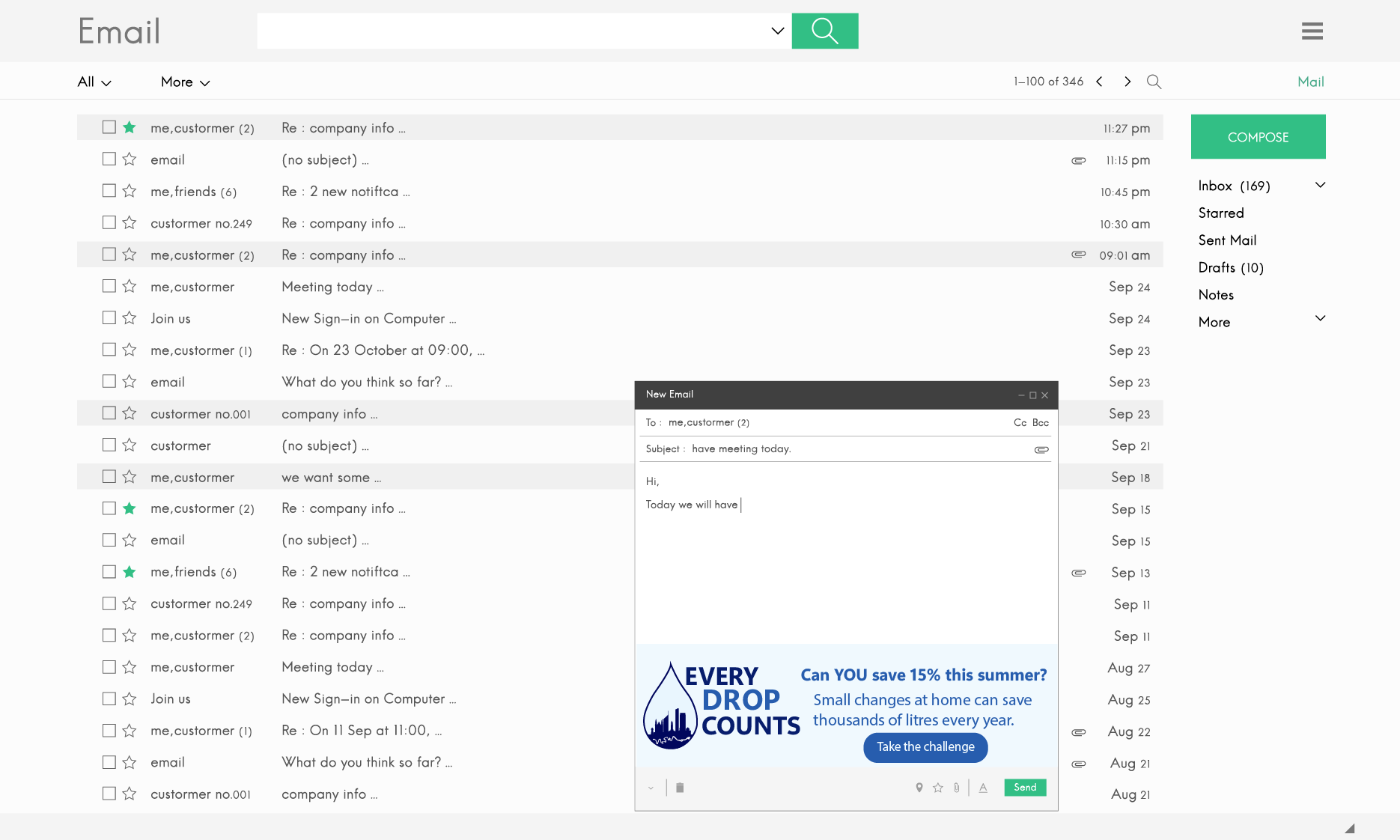1400x840 pixels.
Task: Unstar the Sep 15 me,custormer (2) email
Action: click(x=130, y=508)
